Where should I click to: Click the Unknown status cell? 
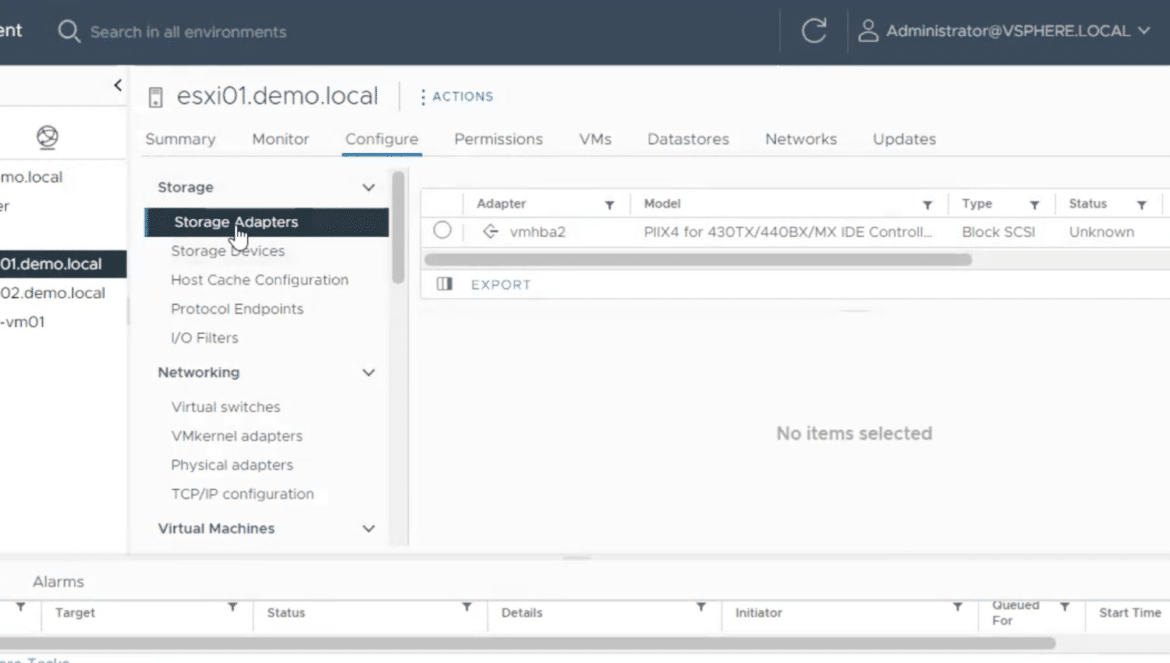(1101, 232)
